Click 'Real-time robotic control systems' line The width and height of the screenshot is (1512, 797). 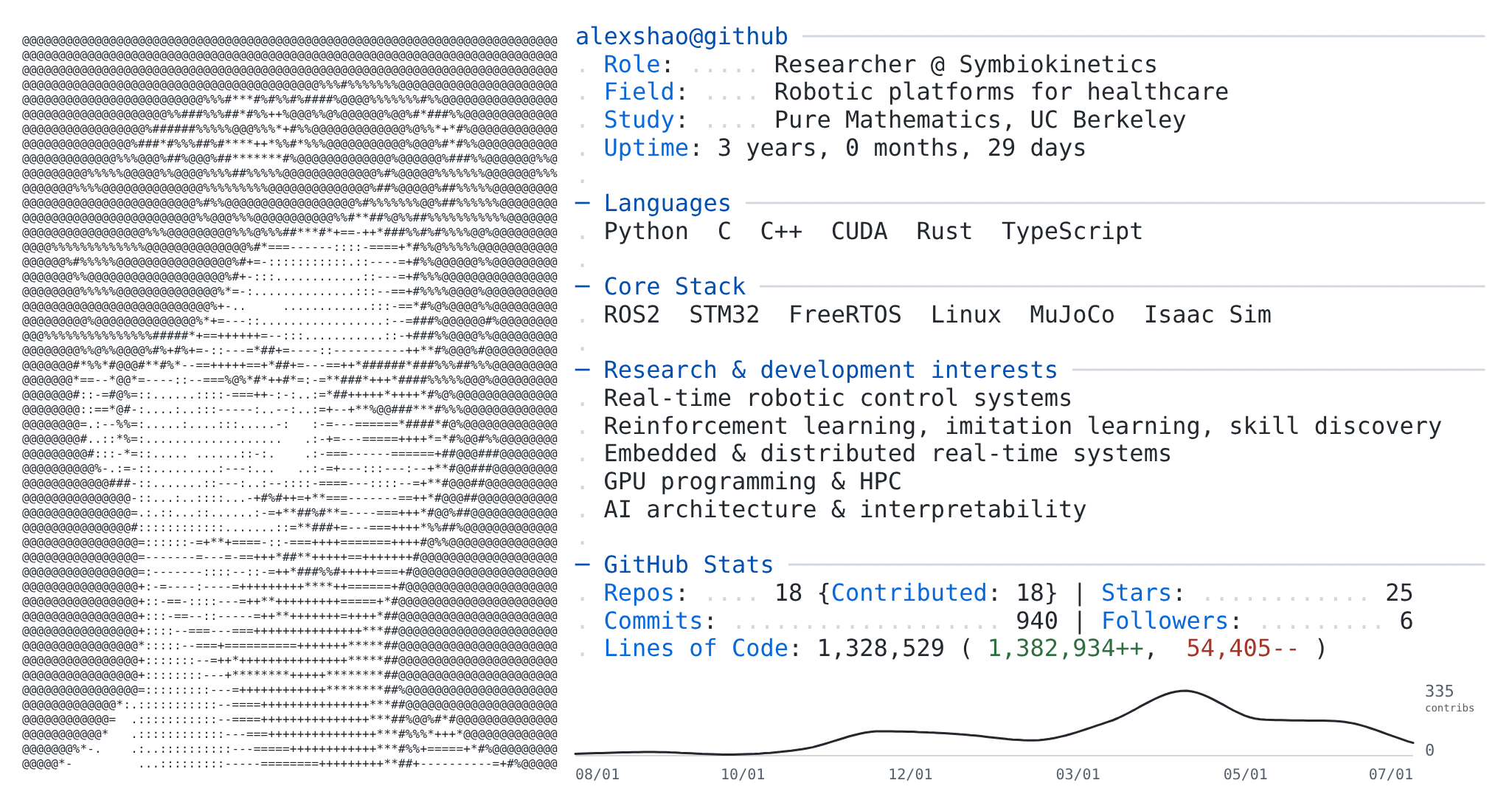point(838,398)
